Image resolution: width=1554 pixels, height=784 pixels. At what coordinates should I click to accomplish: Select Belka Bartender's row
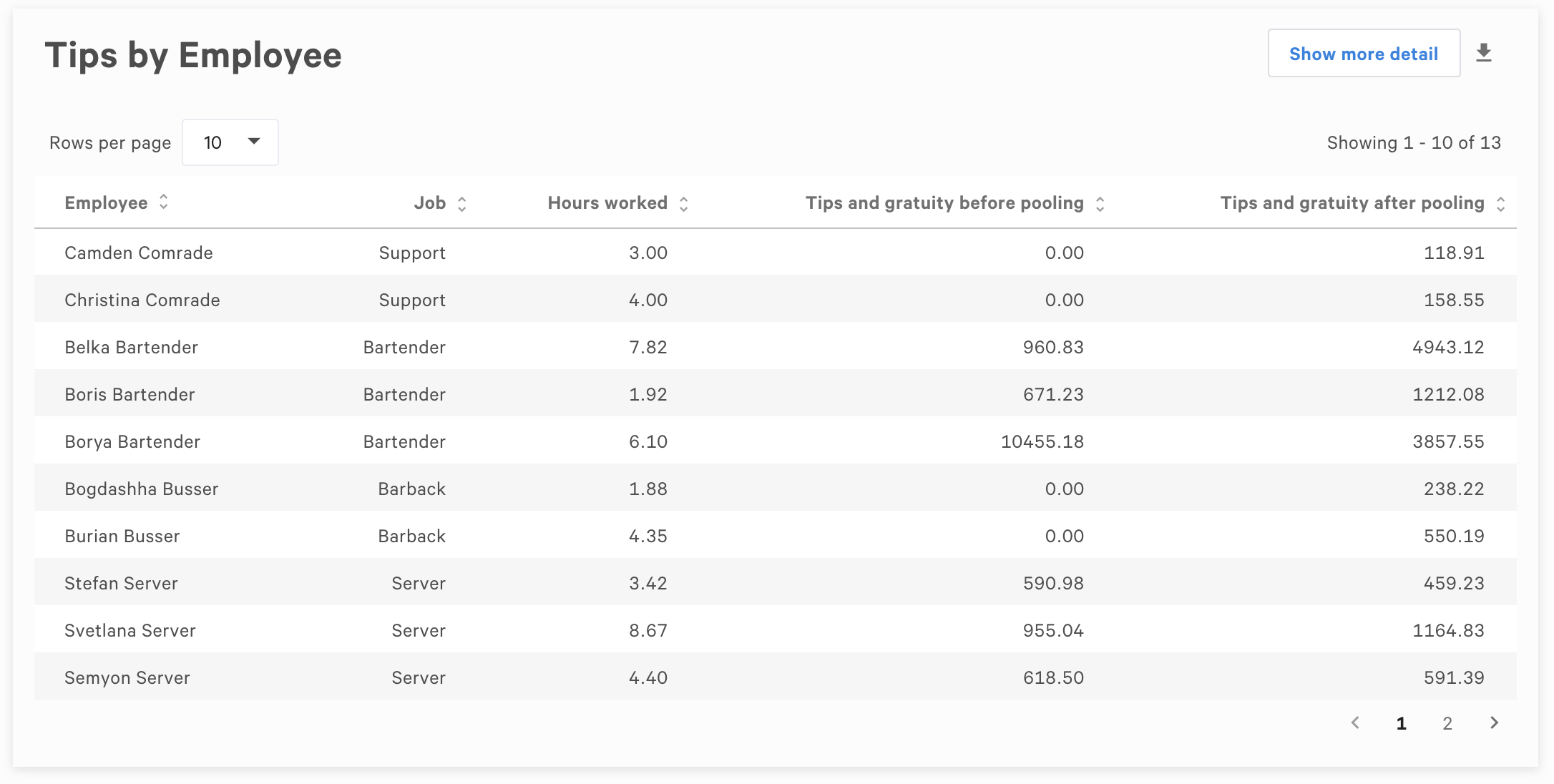pyautogui.click(x=131, y=347)
